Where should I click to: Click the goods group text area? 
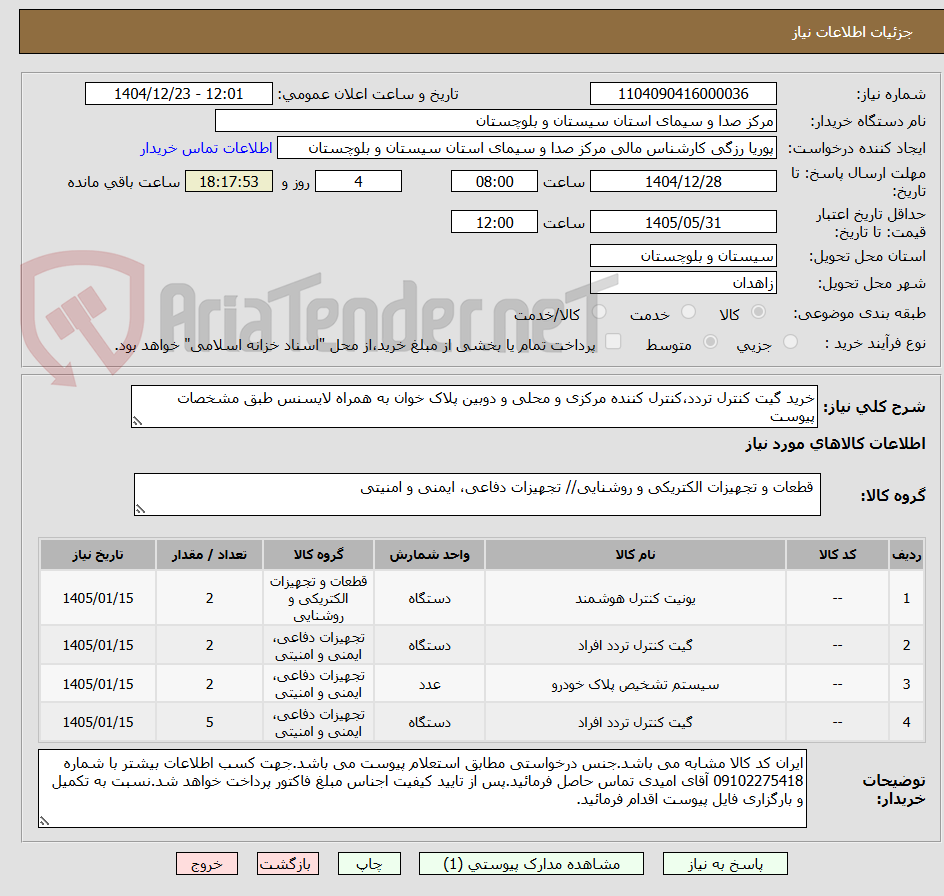(x=477, y=494)
